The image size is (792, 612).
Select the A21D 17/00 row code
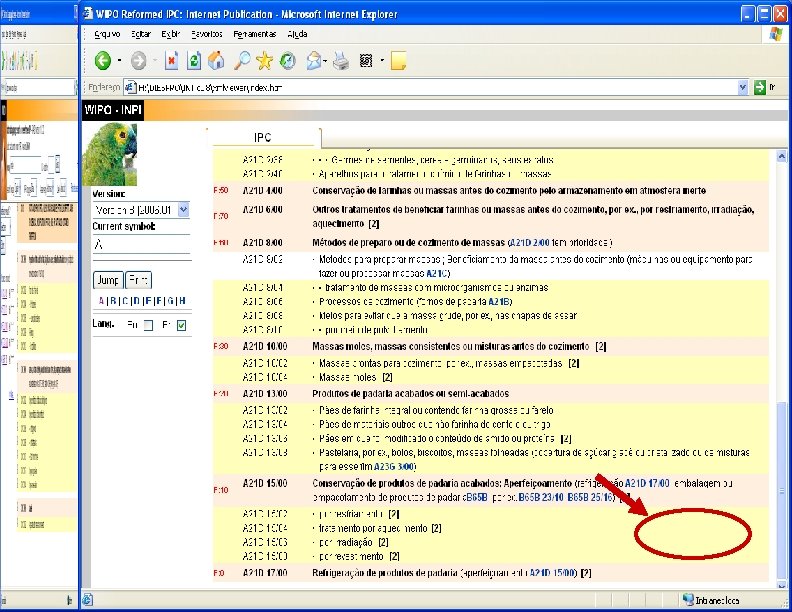click(265, 573)
